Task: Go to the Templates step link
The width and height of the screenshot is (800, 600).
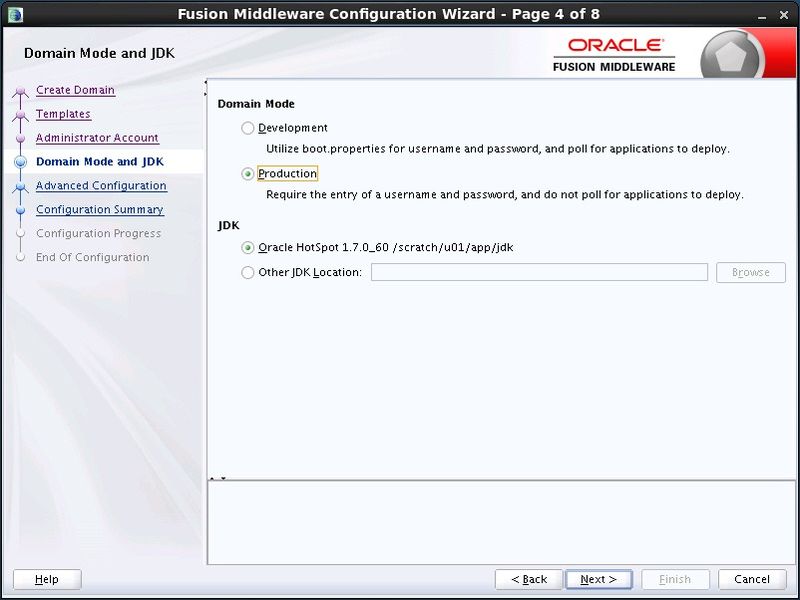Action: coord(63,114)
